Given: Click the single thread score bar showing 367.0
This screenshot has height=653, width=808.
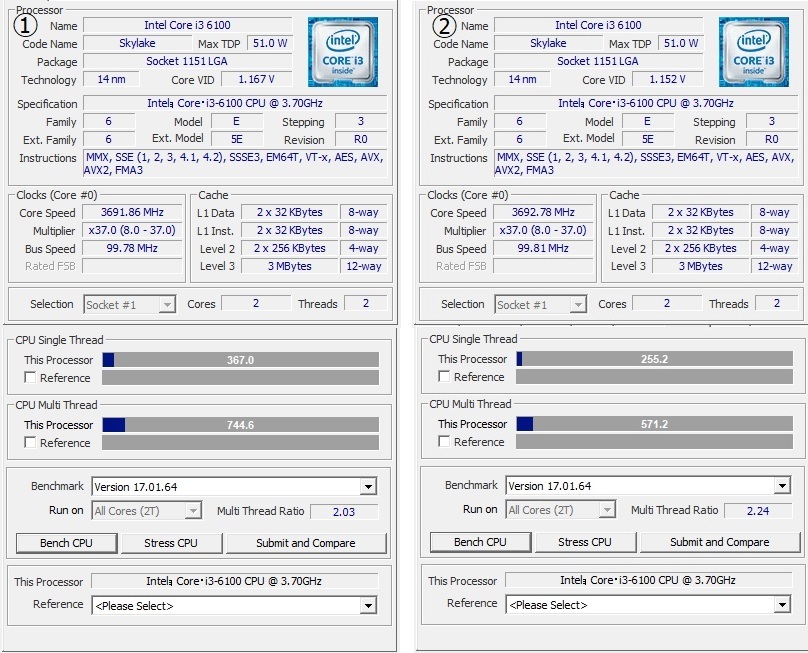Looking at the screenshot, I should pyautogui.click(x=241, y=360).
